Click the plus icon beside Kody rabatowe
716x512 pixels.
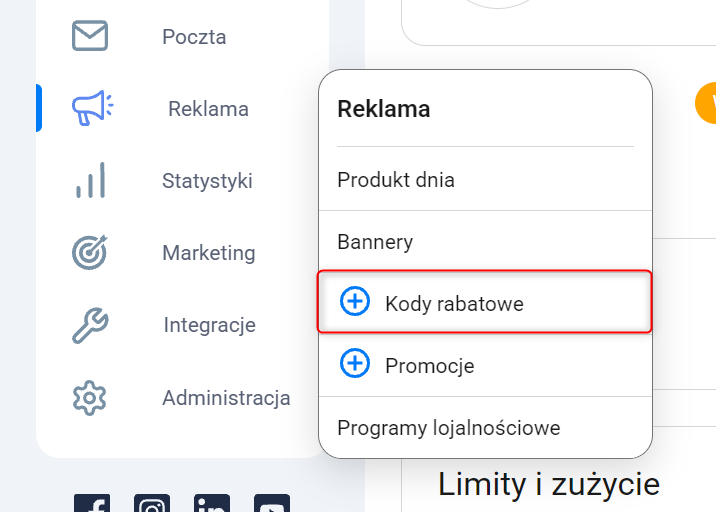click(355, 301)
